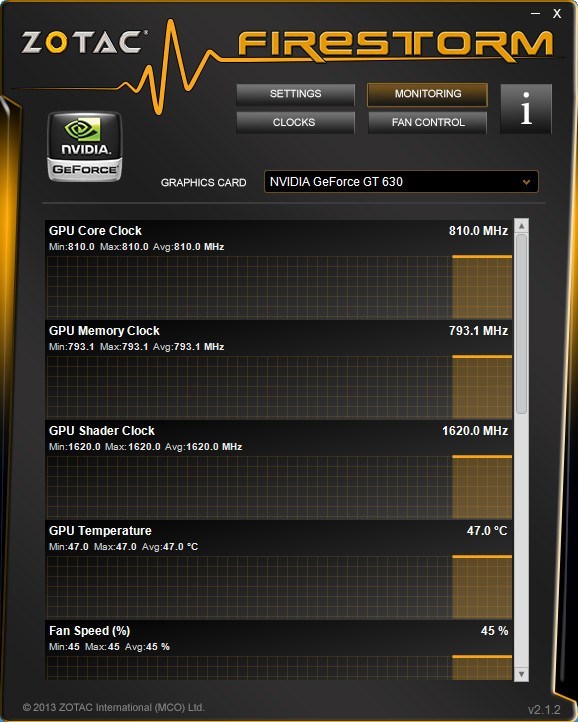Click the "47.0 °C" current value
The width and height of the screenshot is (578, 722).
tap(487, 530)
